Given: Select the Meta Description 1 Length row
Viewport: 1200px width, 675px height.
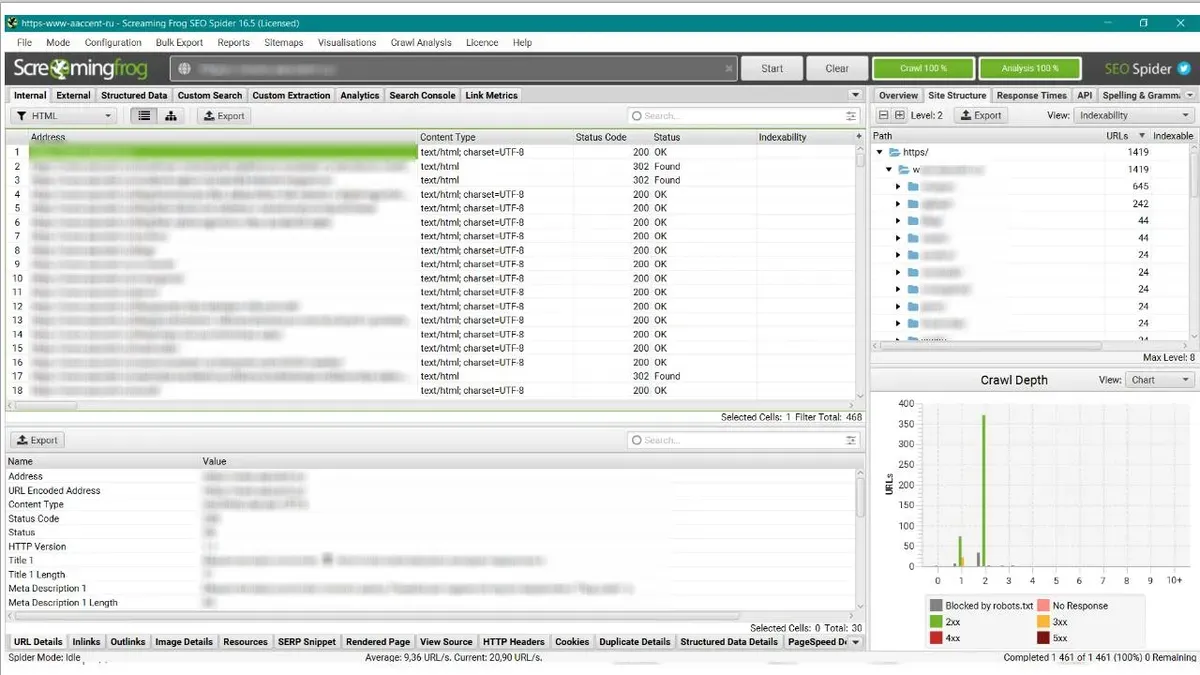Looking at the screenshot, I should (x=433, y=603).
